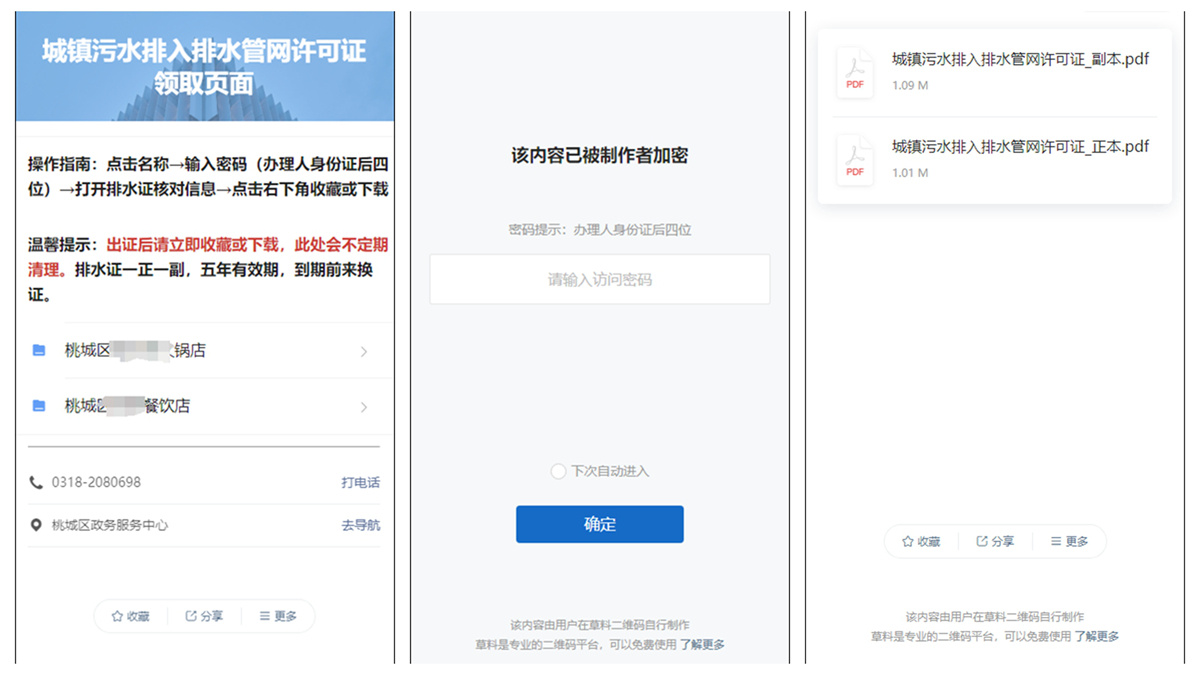Expand the 餐饮店 folder chevron
The height and width of the screenshot is (675, 1200).
coord(364,407)
